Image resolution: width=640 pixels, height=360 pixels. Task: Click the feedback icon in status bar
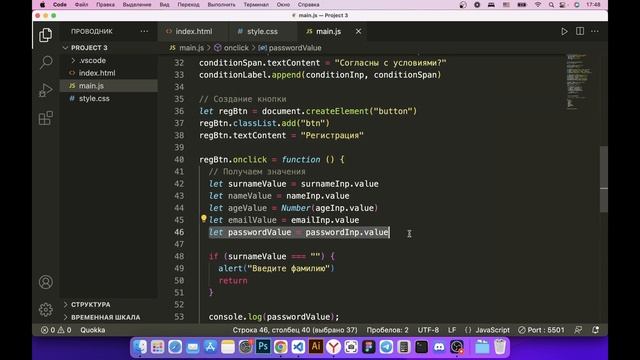[x=578, y=330]
